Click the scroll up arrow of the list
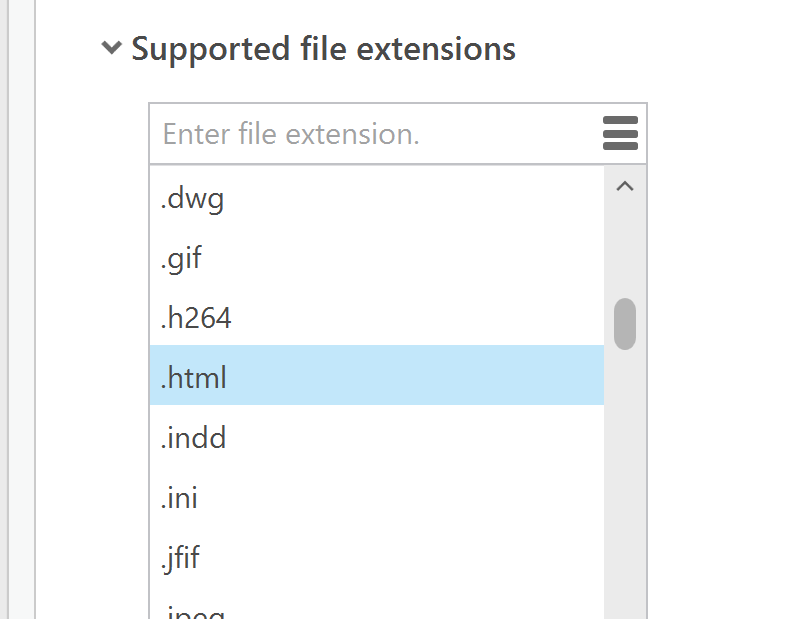This screenshot has width=798, height=619. [x=625, y=186]
